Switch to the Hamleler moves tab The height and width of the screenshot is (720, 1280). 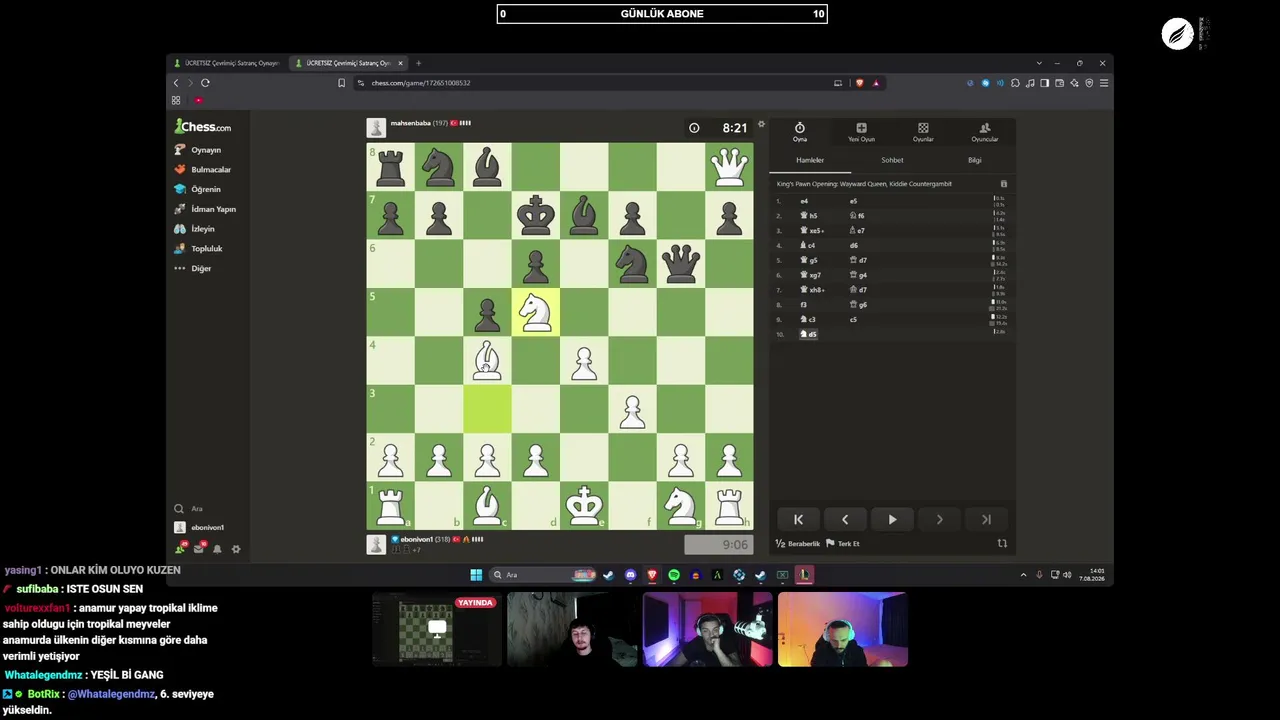[x=810, y=160]
